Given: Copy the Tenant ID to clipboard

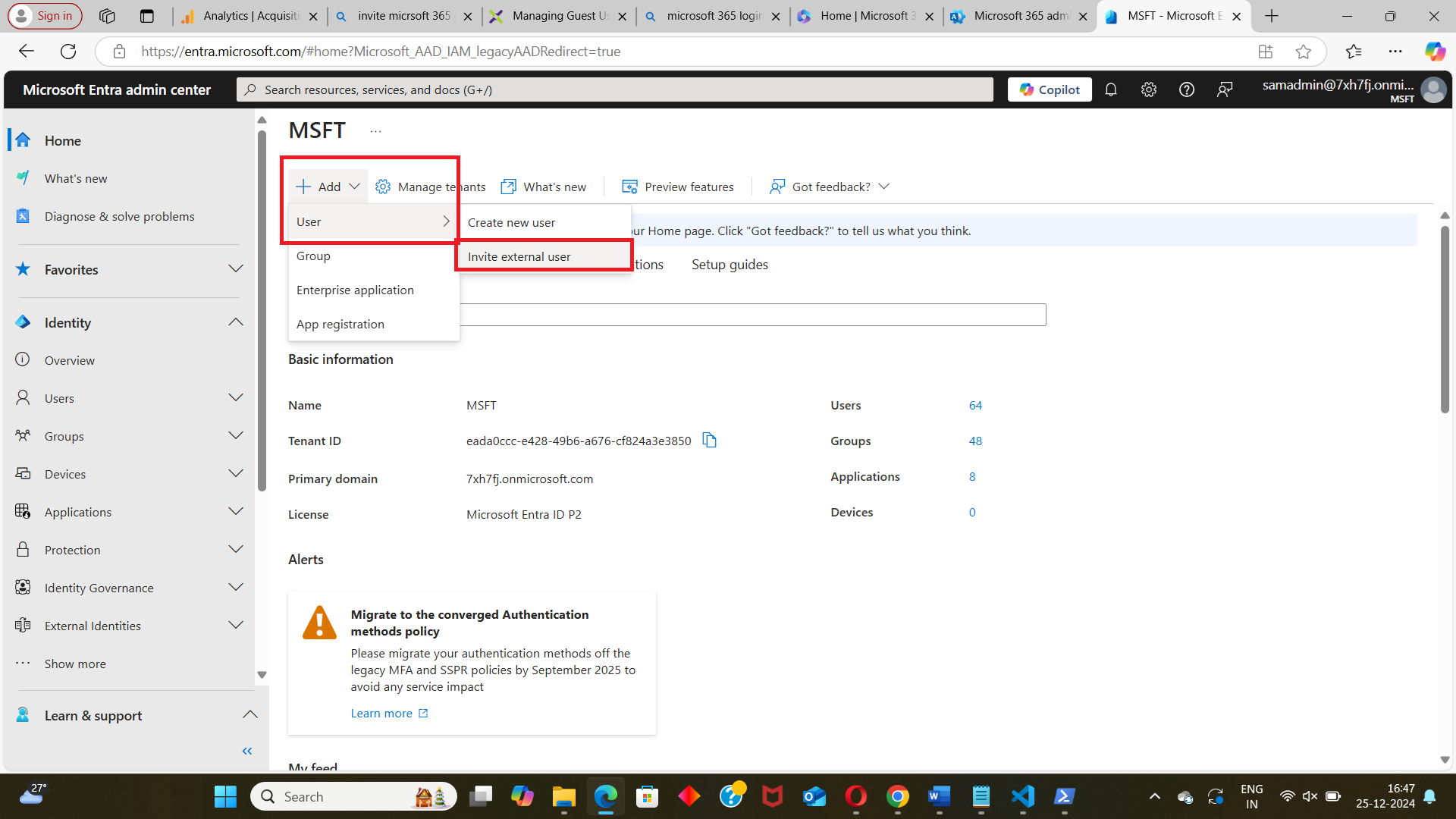Looking at the screenshot, I should pyautogui.click(x=709, y=441).
